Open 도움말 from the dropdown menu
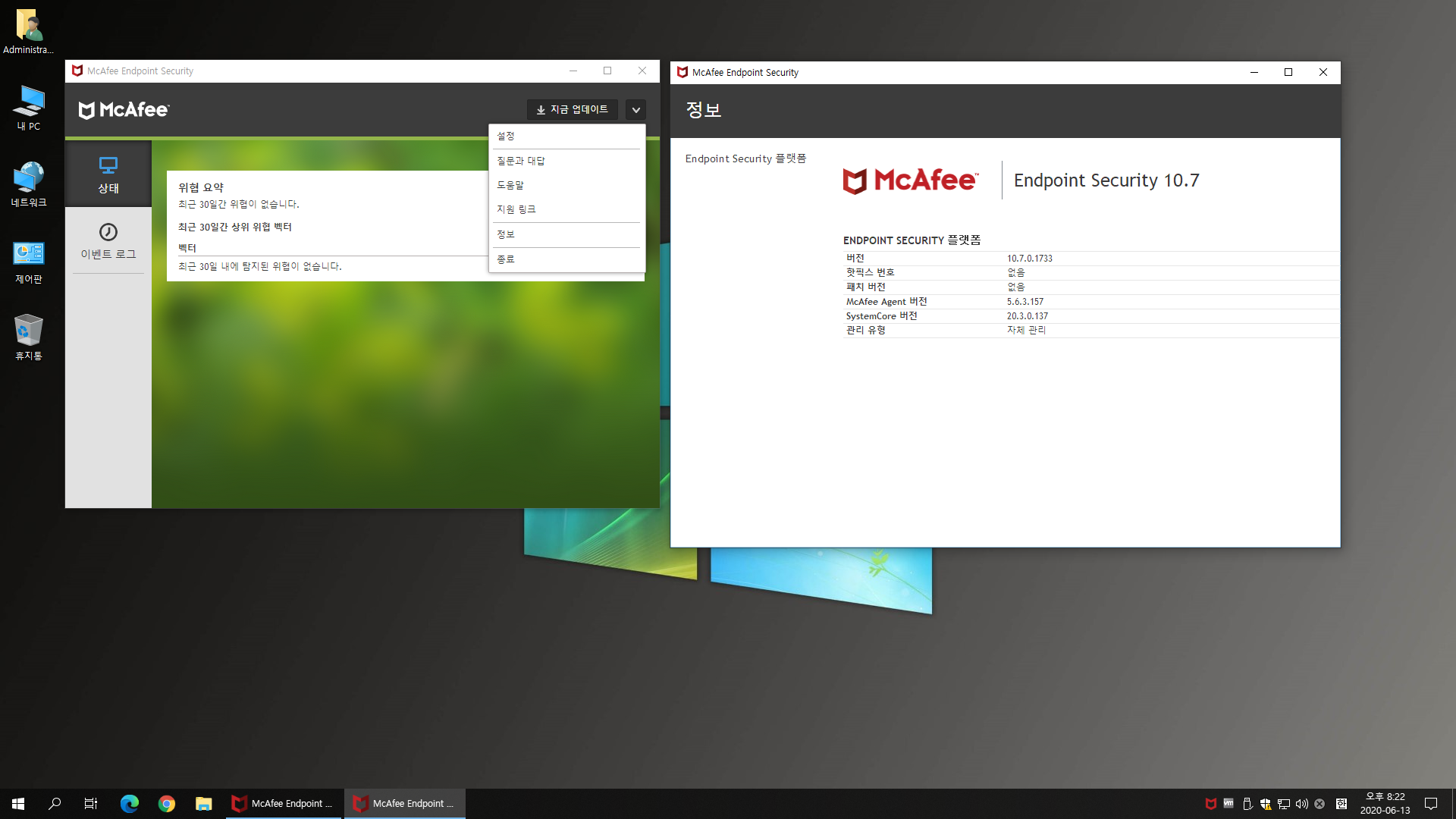The height and width of the screenshot is (819, 1456). point(566,185)
